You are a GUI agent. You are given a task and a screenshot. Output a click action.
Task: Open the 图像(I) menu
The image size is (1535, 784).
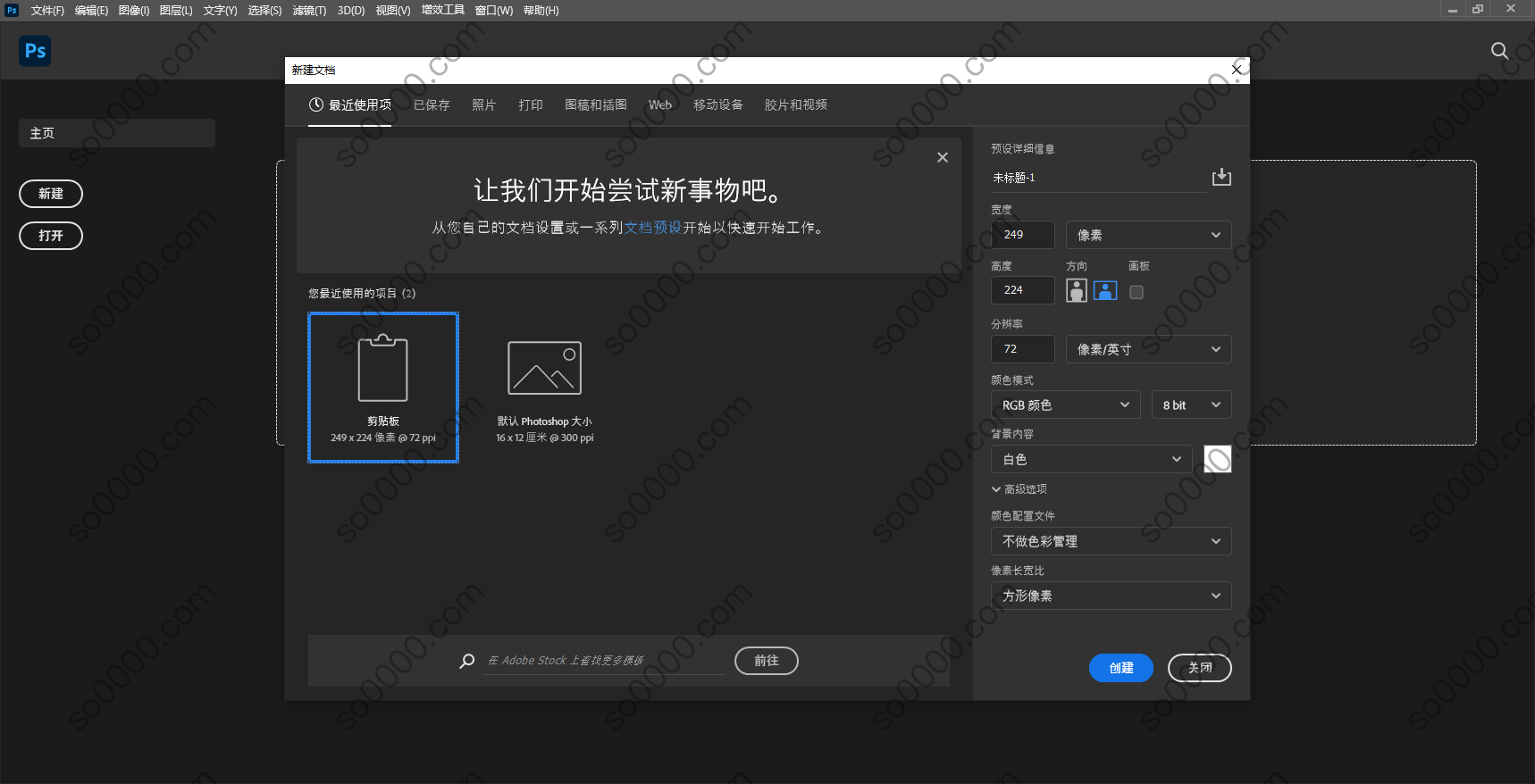click(134, 11)
